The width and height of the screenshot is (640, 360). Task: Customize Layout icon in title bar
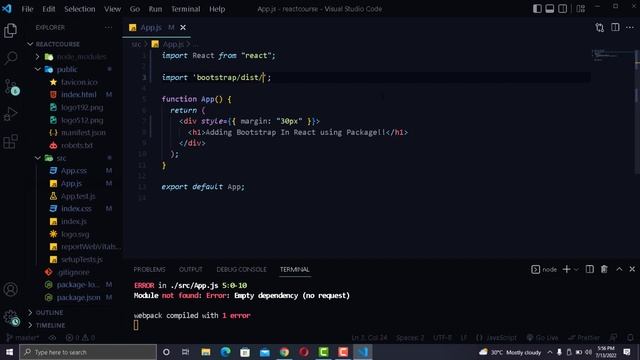pos(581,9)
